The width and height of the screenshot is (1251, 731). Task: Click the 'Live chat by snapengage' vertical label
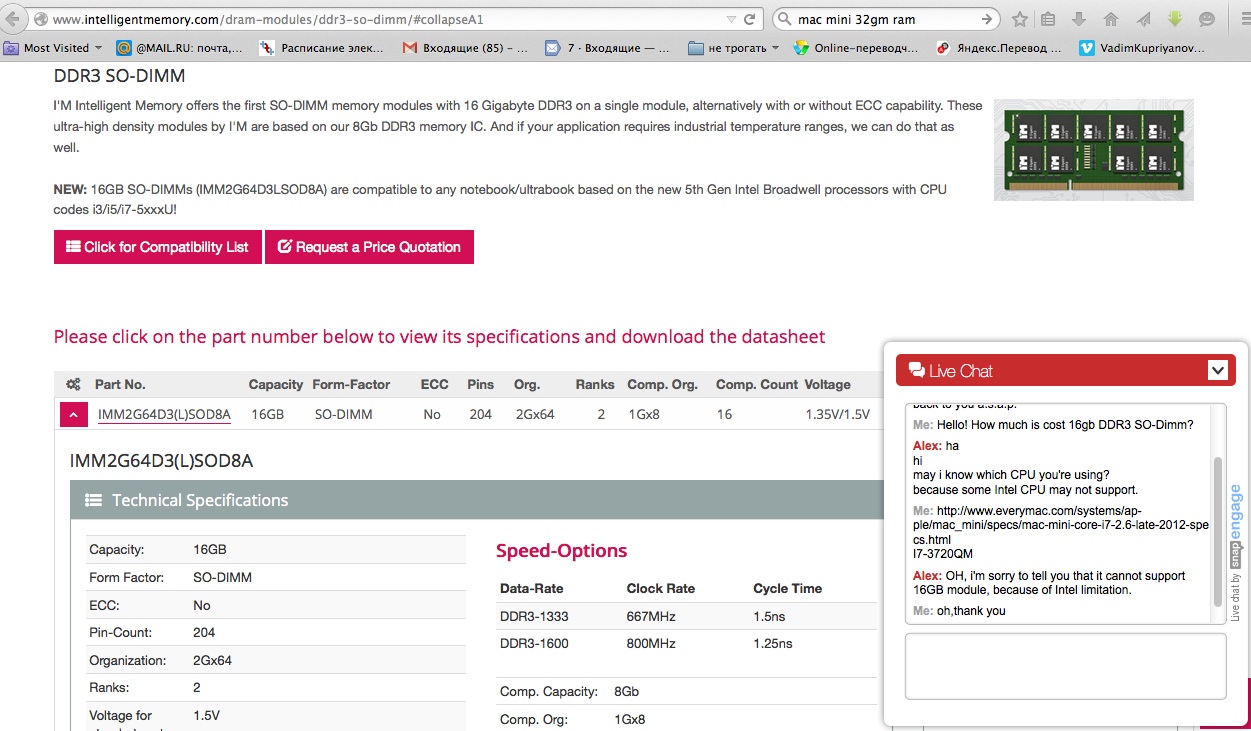[1236, 553]
